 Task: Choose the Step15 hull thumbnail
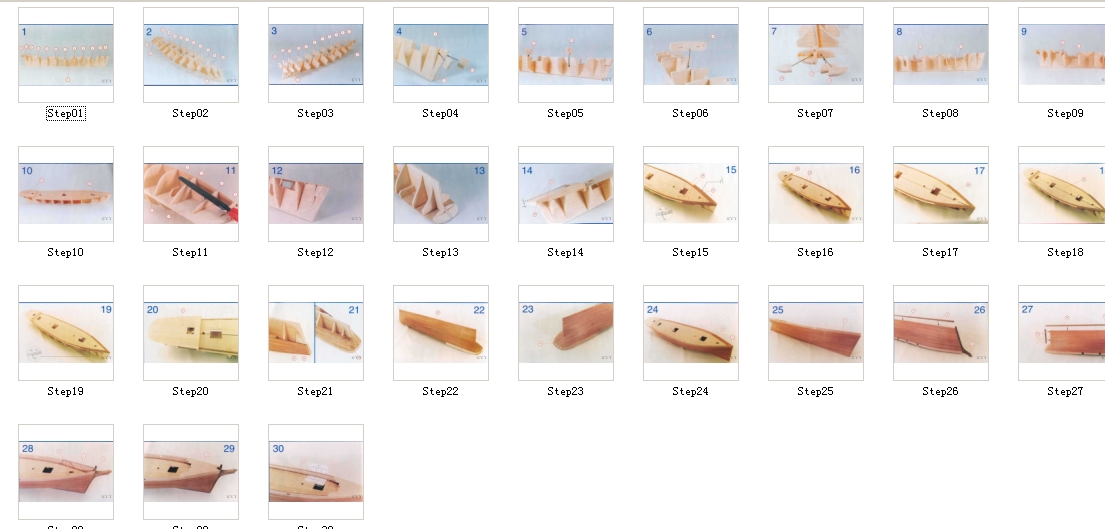coord(691,194)
